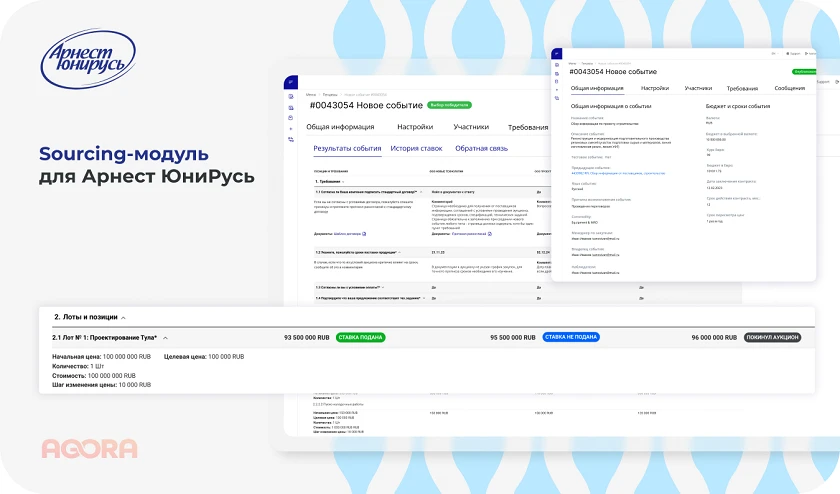Open Участники tab in results window
Screen dimensions: 840x494
click(471, 127)
